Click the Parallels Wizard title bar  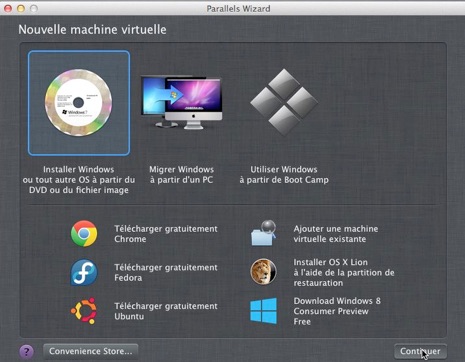[238, 8]
